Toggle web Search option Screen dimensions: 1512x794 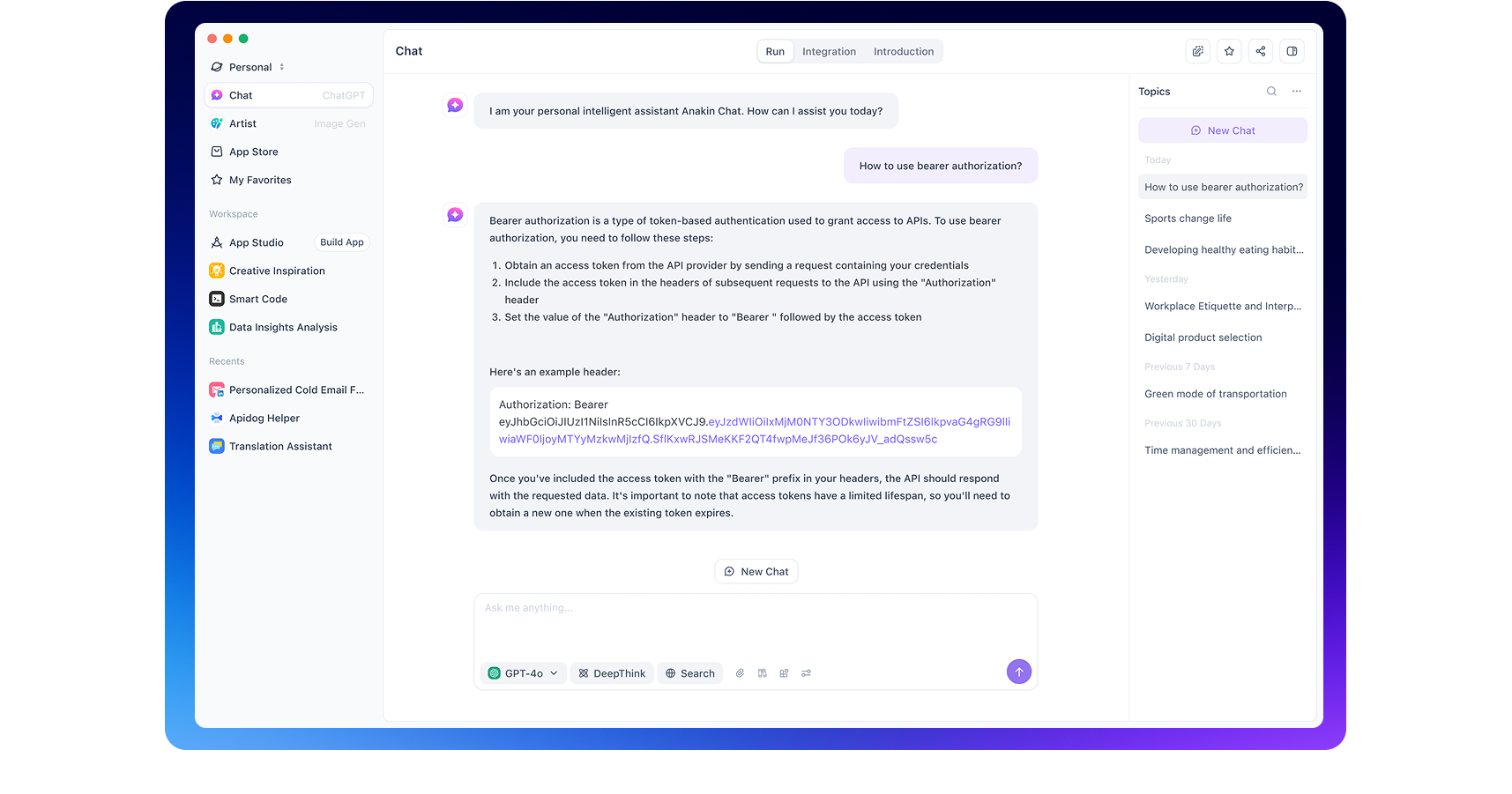[690, 673]
